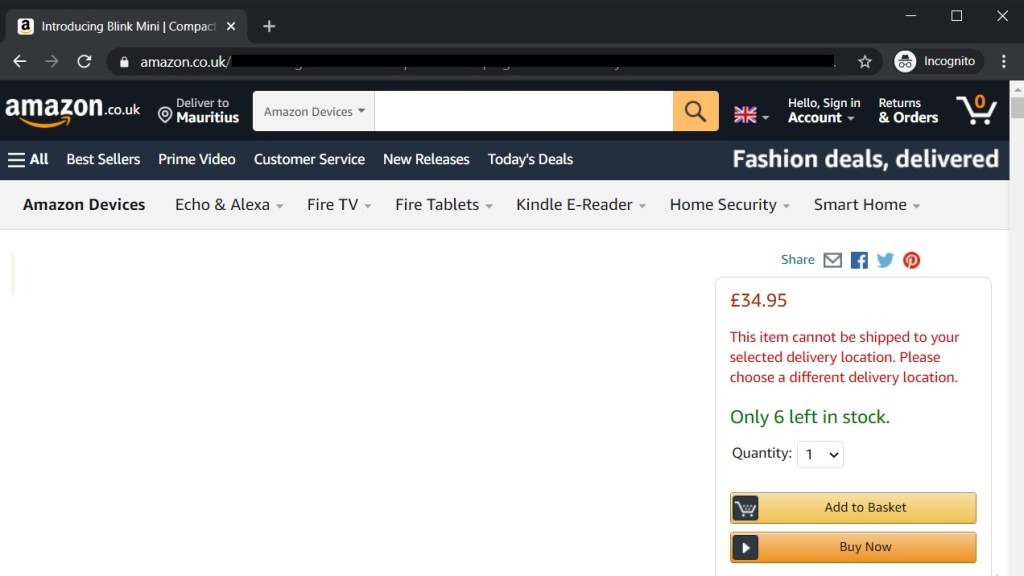
Task: Expand the Echo & Alexa menu
Action: (x=229, y=205)
